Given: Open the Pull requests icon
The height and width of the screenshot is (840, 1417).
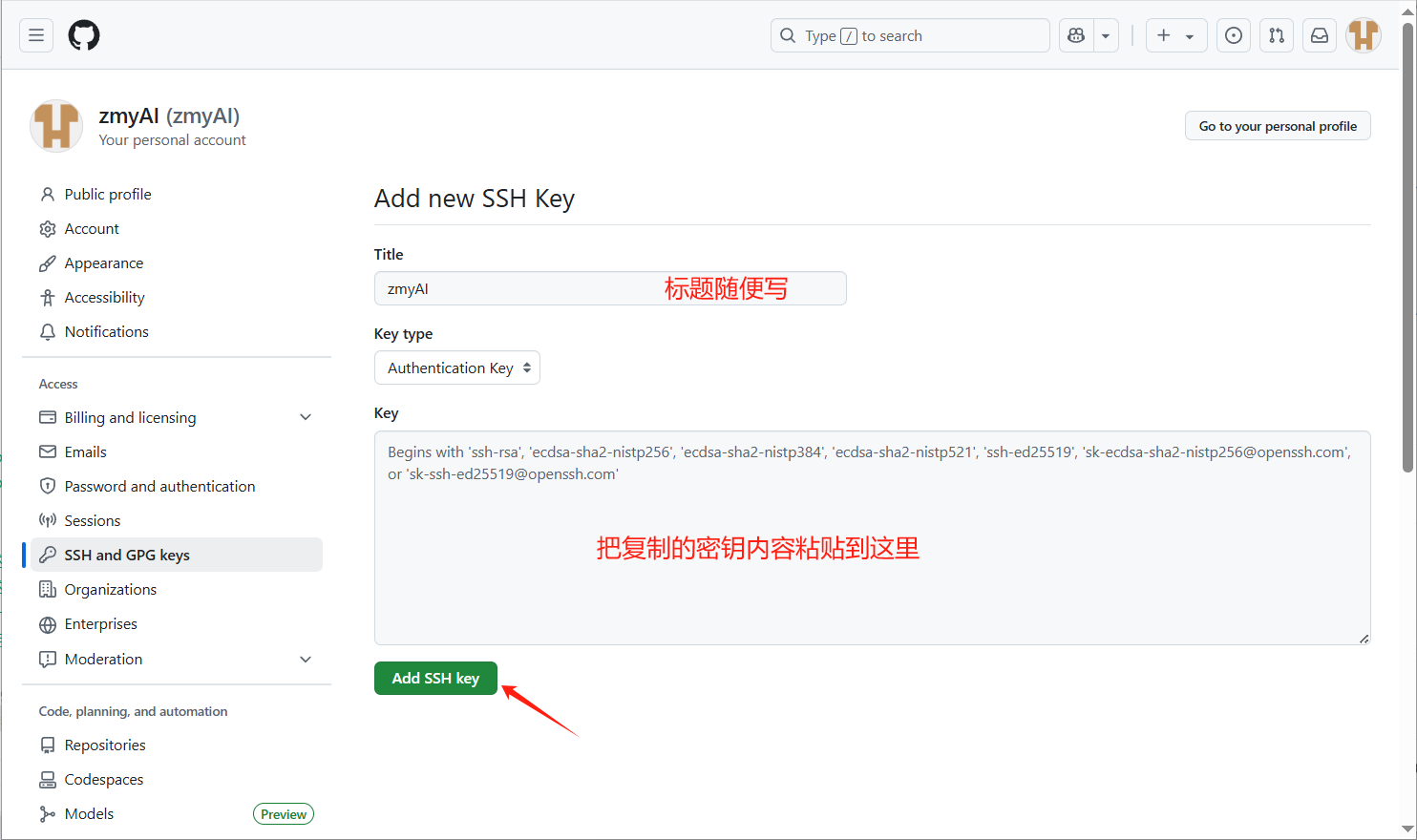Looking at the screenshot, I should coord(1277,35).
